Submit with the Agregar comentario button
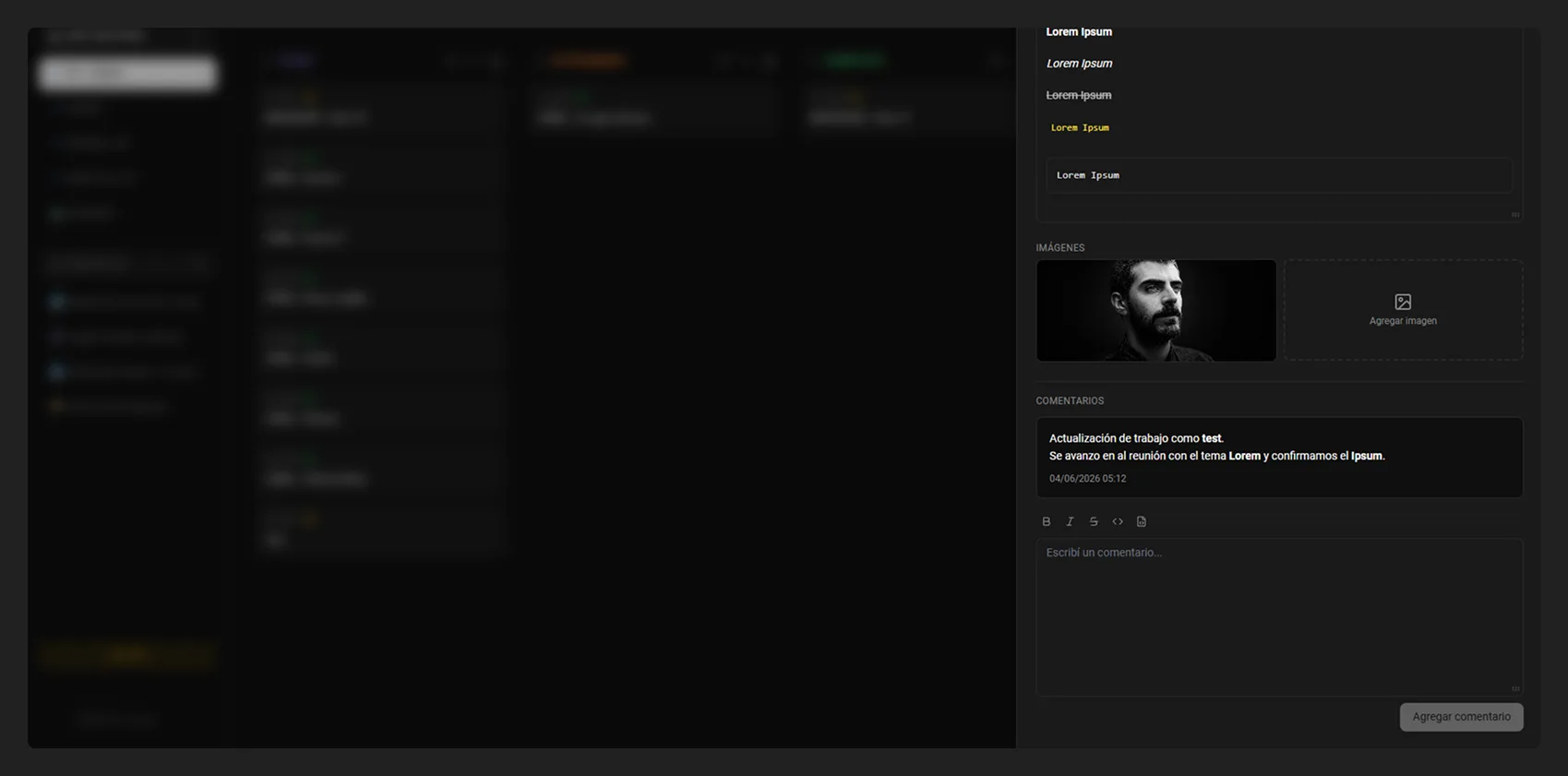Viewport: 1568px width, 776px height. coord(1461,717)
